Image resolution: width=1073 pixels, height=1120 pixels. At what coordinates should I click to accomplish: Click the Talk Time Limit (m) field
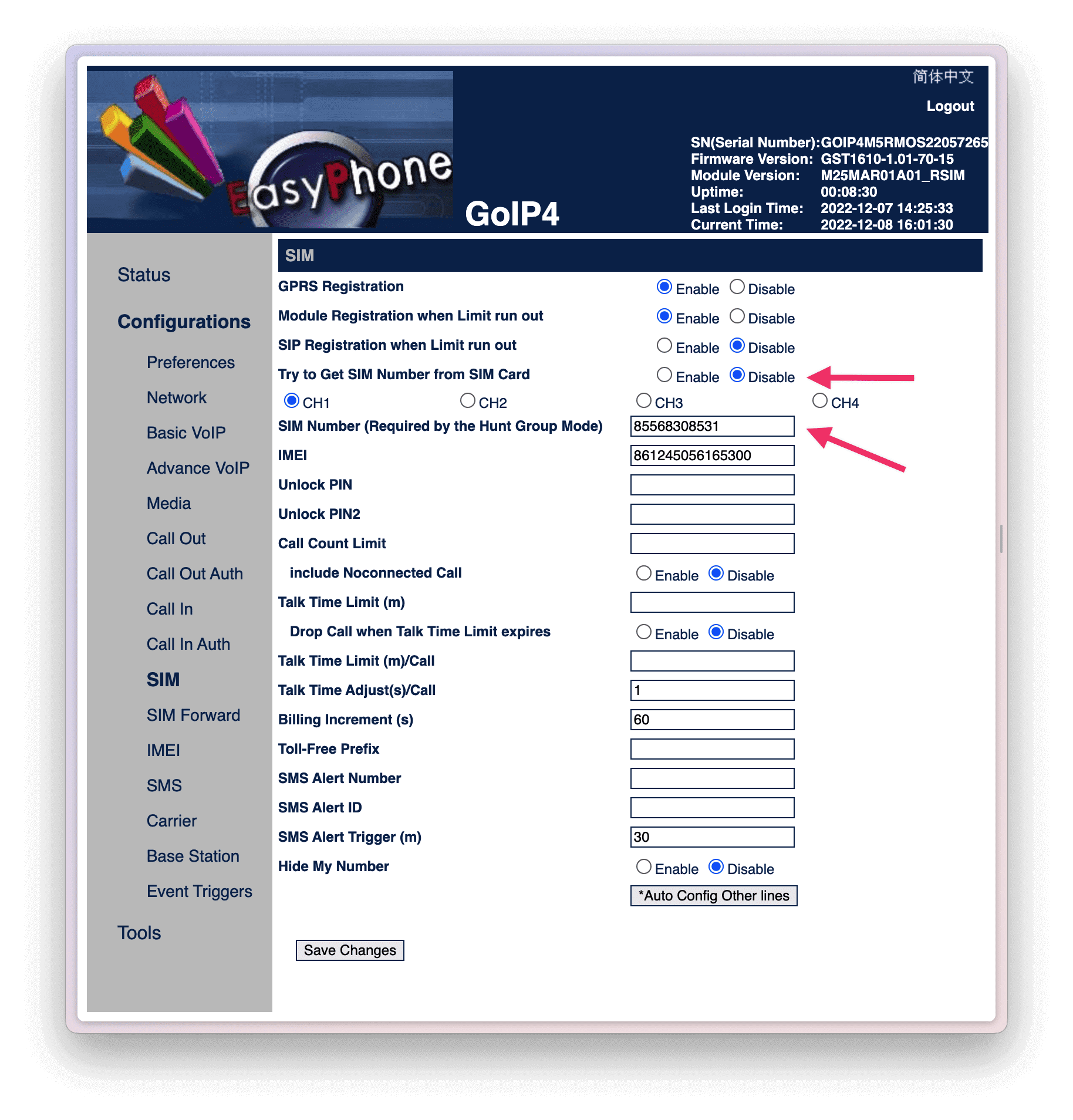tap(712, 602)
